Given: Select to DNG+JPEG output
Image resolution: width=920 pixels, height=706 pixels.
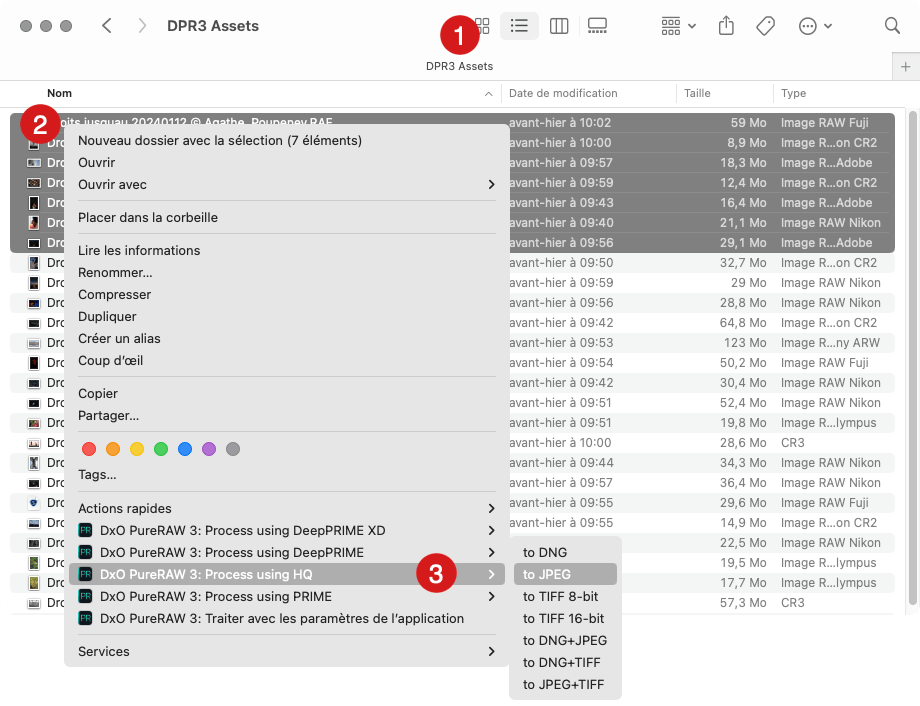Looking at the screenshot, I should pyautogui.click(x=565, y=640).
